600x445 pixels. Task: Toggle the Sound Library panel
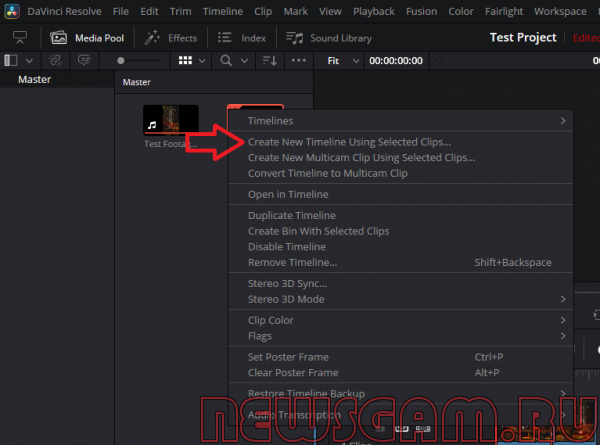[x=329, y=38]
